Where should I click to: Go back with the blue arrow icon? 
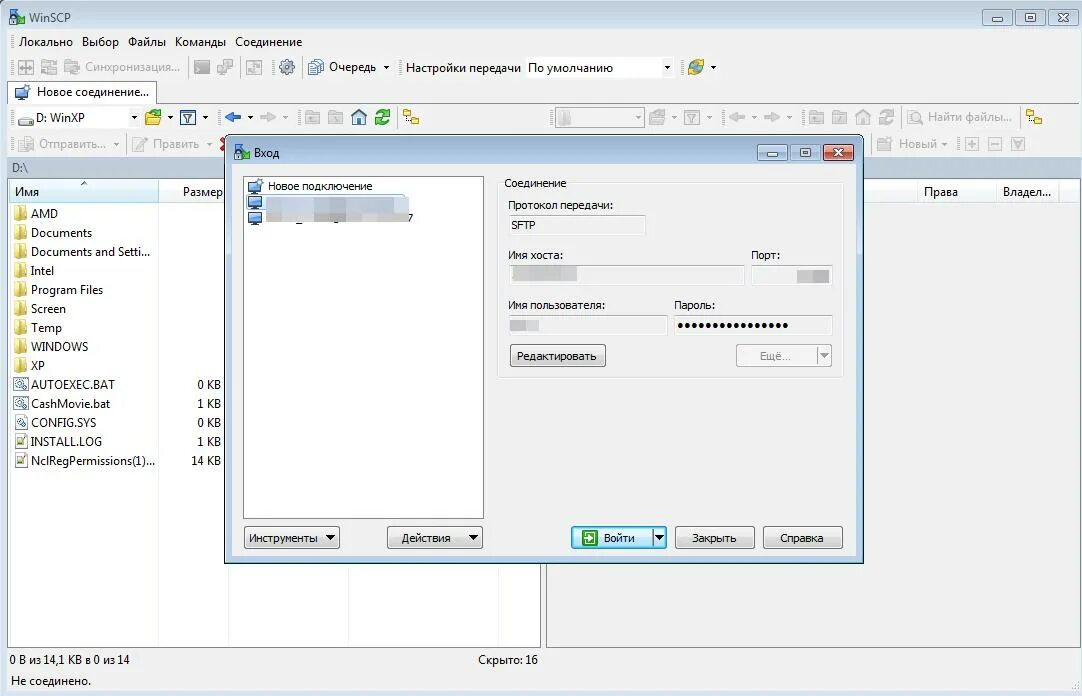click(233, 118)
